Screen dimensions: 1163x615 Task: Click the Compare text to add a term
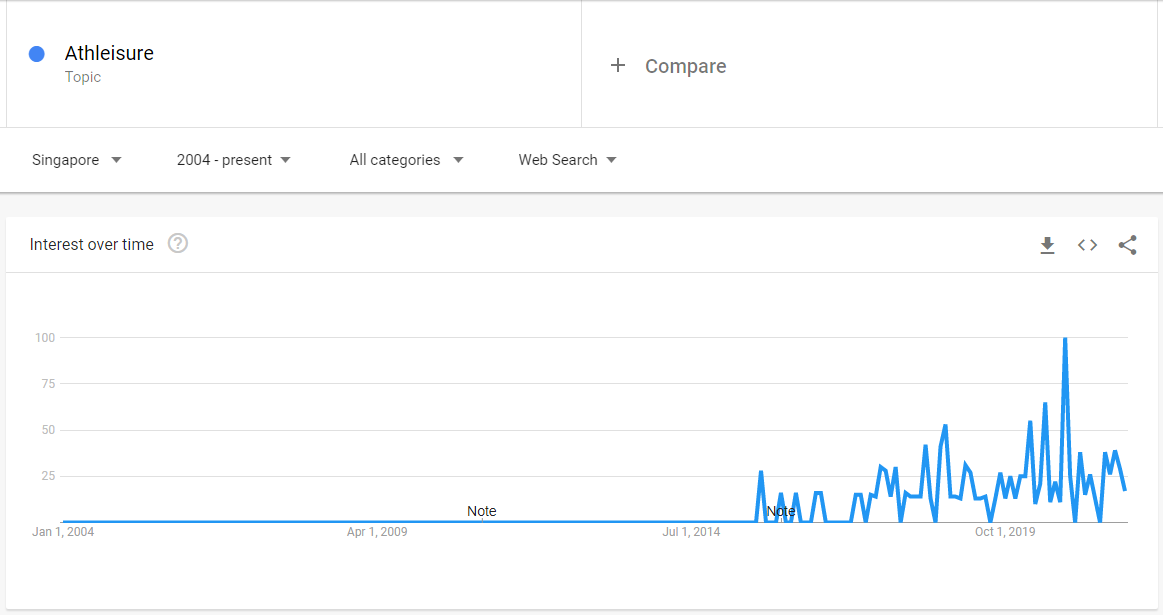tap(685, 66)
